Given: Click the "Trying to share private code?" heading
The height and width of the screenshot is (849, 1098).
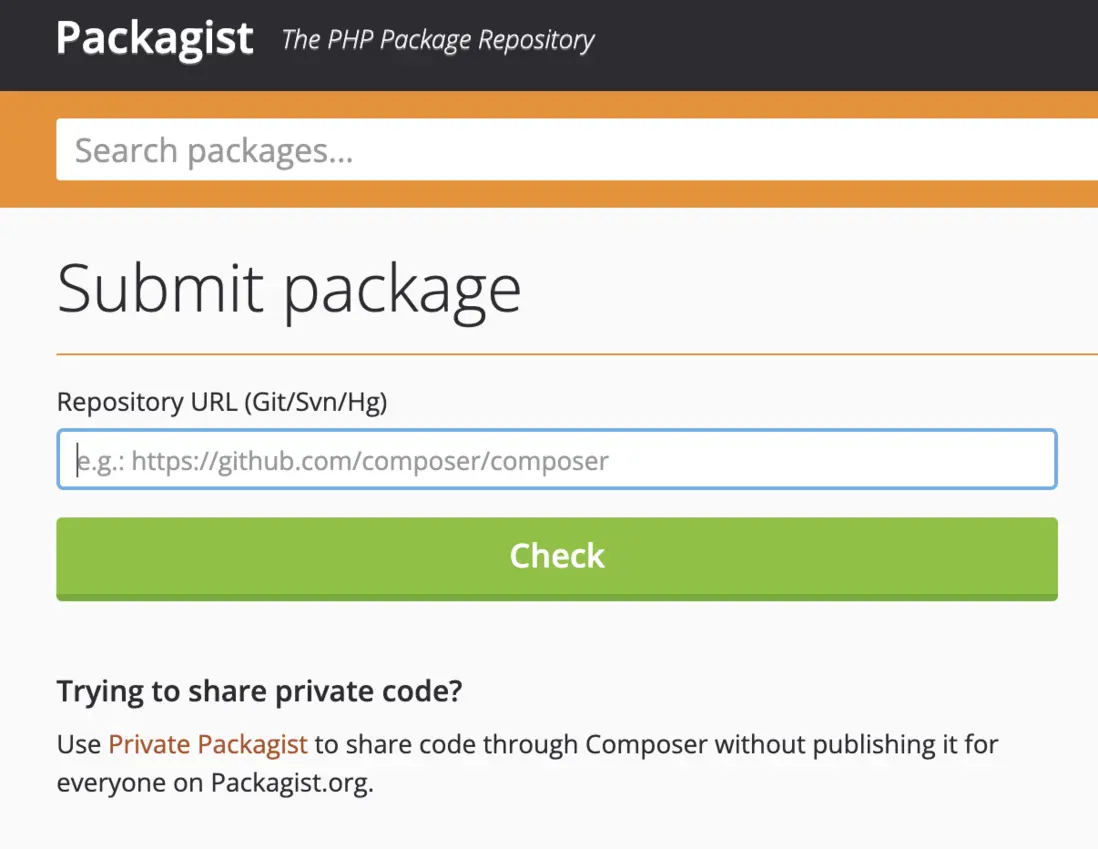Looking at the screenshot, I should pyautogui.click(x=260, y=691).
